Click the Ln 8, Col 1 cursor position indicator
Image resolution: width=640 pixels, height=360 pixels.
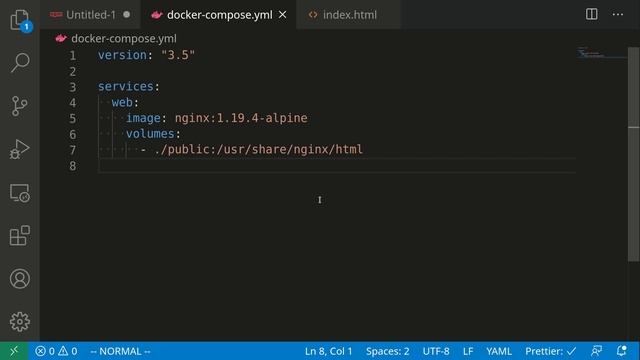click(x=328, y=351)
